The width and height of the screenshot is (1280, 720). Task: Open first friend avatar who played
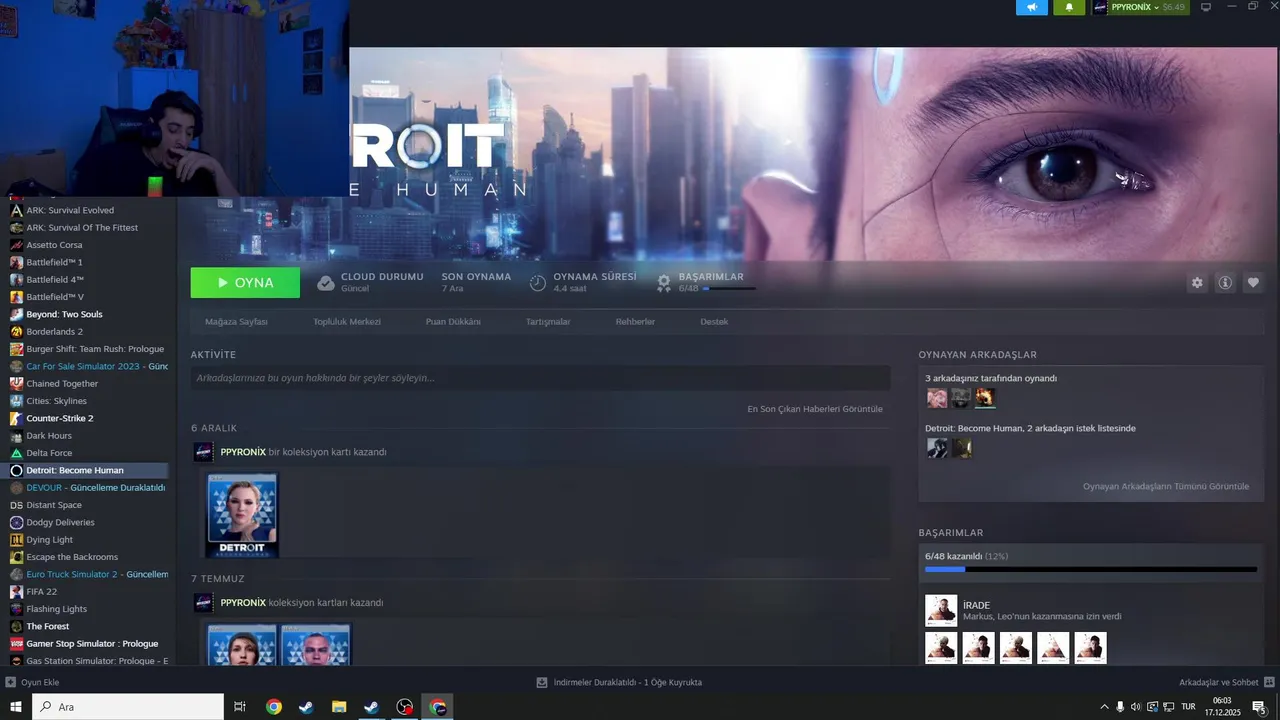(936, 398)
